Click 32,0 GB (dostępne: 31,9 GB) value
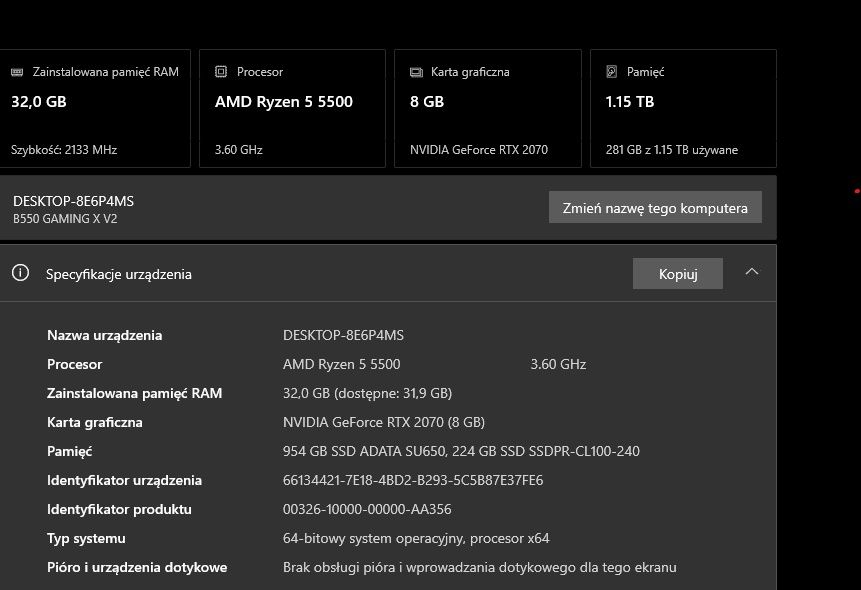 coord(367,393)
